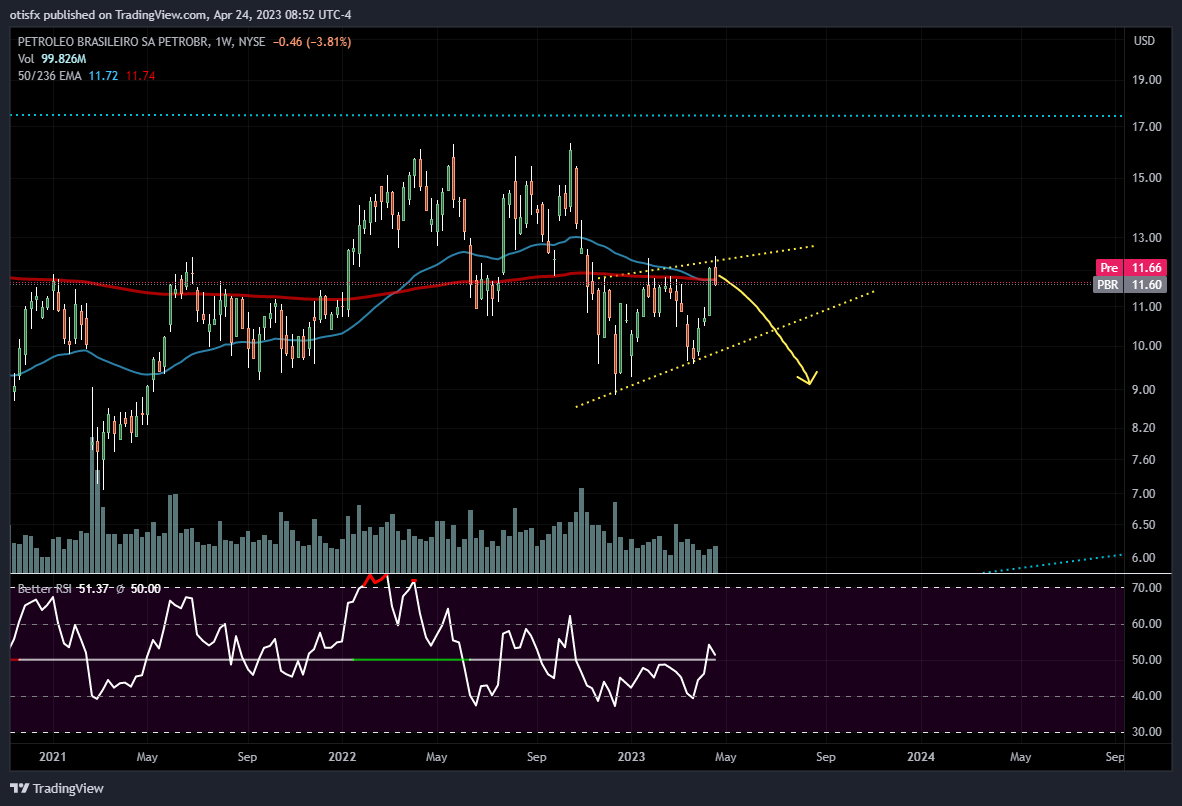Click the USD currency label on price axis
Screen dimensions: 1182x806
[x=1144, y=41]
